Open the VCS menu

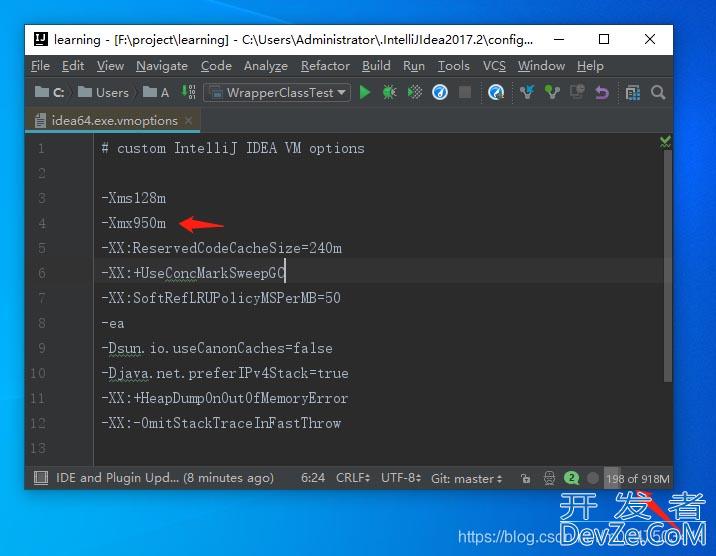tap(494, 66)
